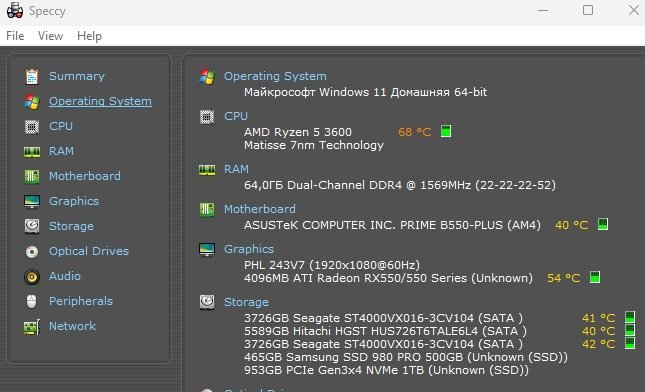Open Optical Drives sidebar section
645x392 pixels.
(88, 251)
